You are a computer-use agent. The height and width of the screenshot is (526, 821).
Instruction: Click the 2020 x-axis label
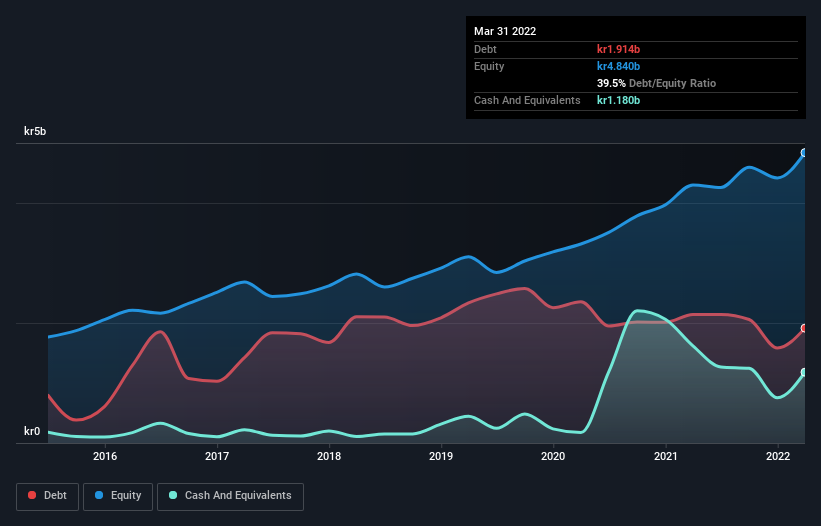[553, 456]
